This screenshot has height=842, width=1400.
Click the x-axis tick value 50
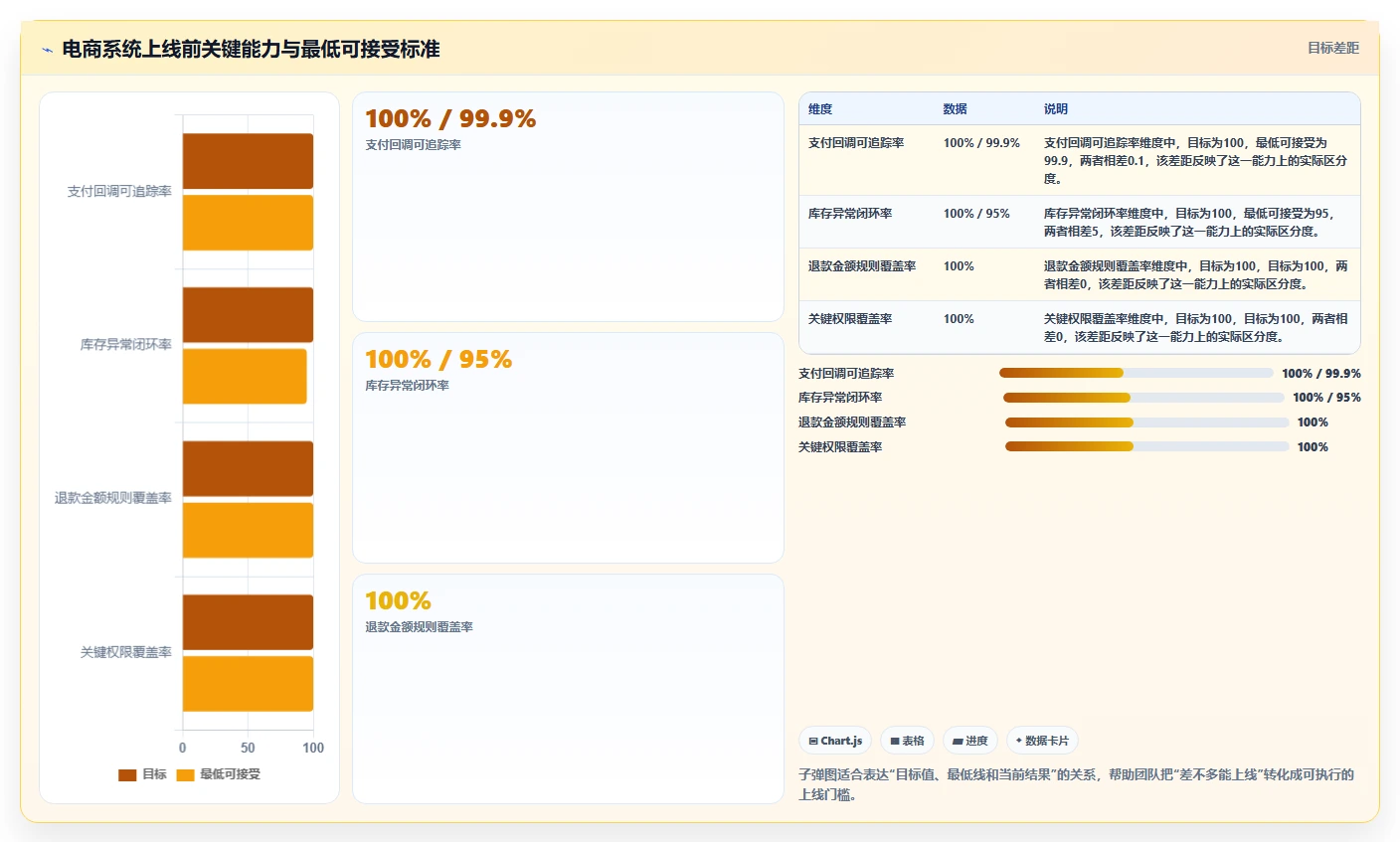pos(248,748)
